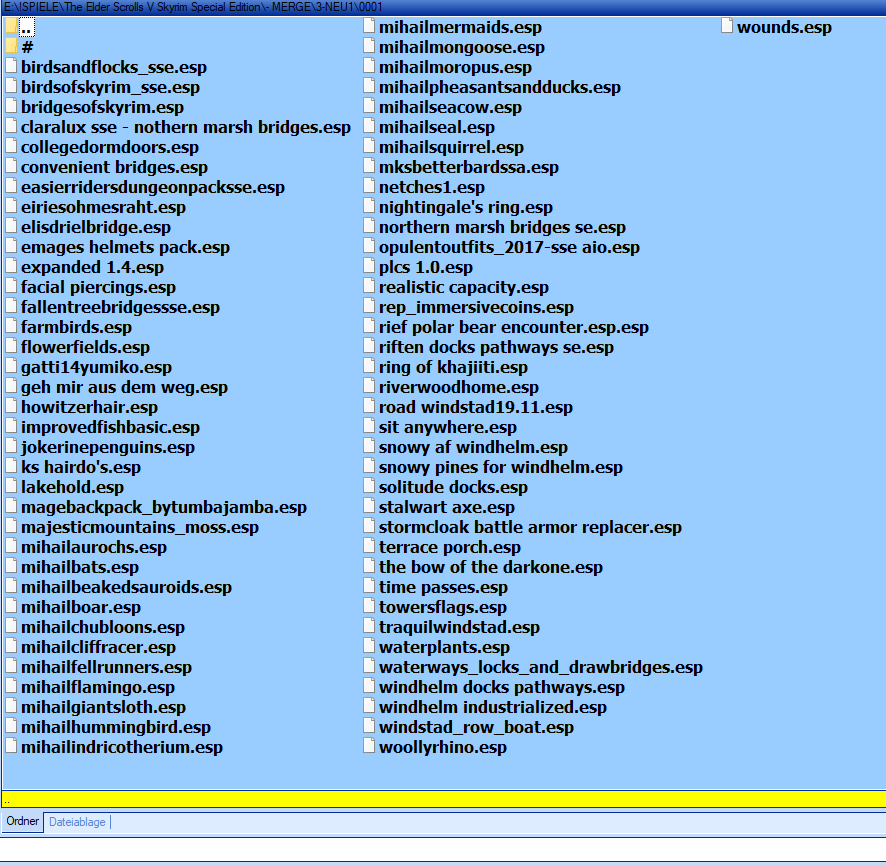Image resolution: width=886 pixels, height=865 pixels.
Task: Click file icon next to ks hairdo's.esp
Action: click(x=11, y=466)
